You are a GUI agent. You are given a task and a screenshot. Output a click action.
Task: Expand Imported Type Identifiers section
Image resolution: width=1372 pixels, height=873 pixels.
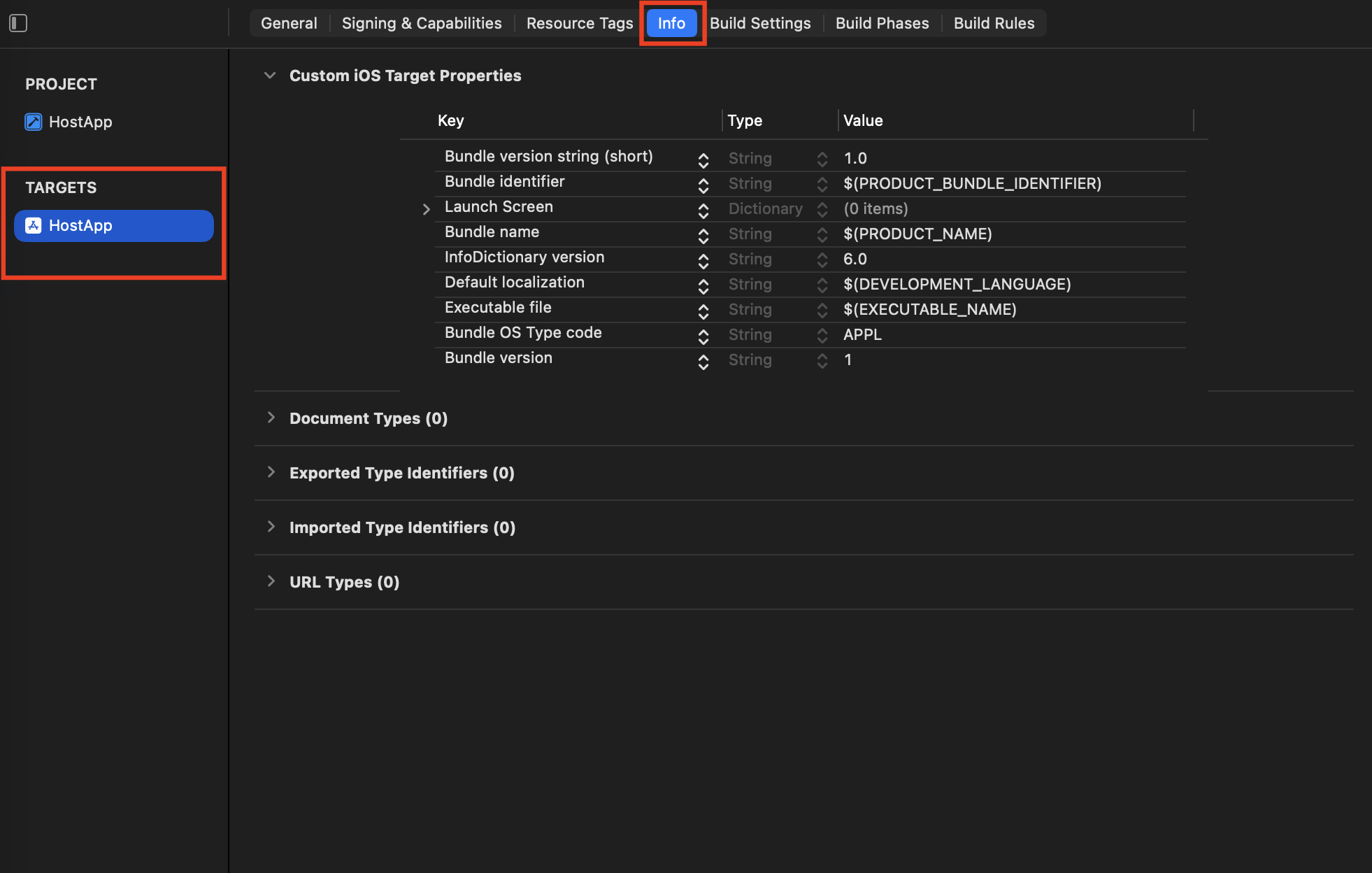(x=271, y=527)
